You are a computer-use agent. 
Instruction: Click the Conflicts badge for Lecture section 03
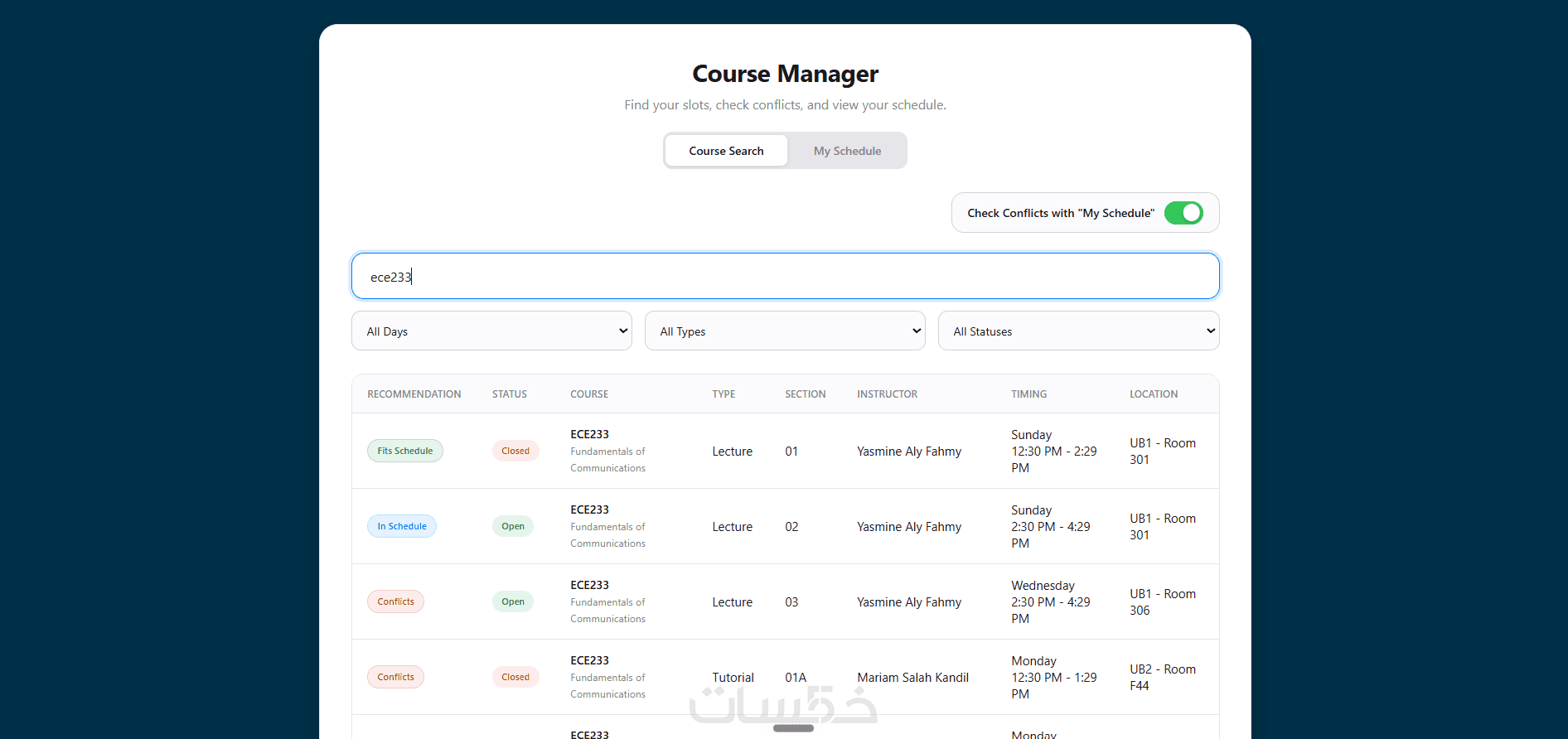(395, 601)
